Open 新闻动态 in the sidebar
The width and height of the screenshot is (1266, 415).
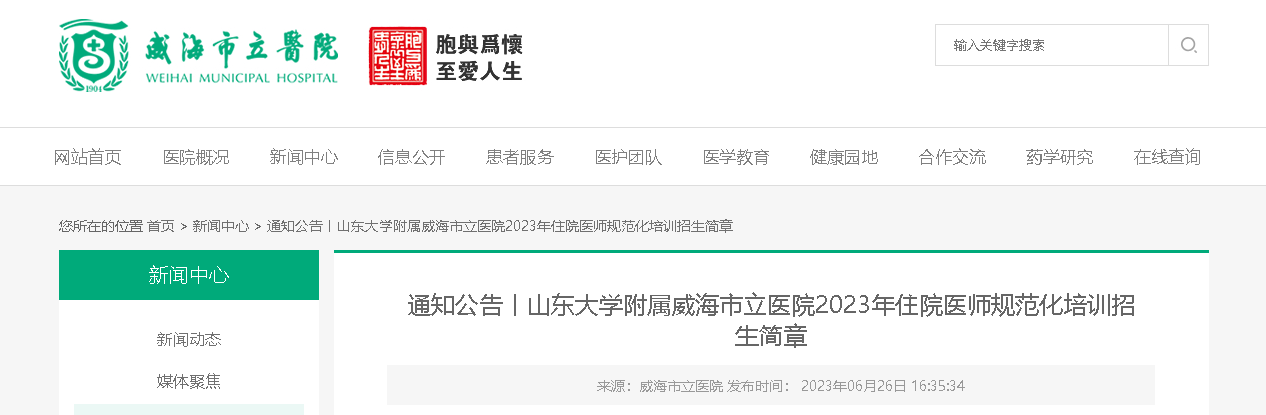click(x=189, y=339)
